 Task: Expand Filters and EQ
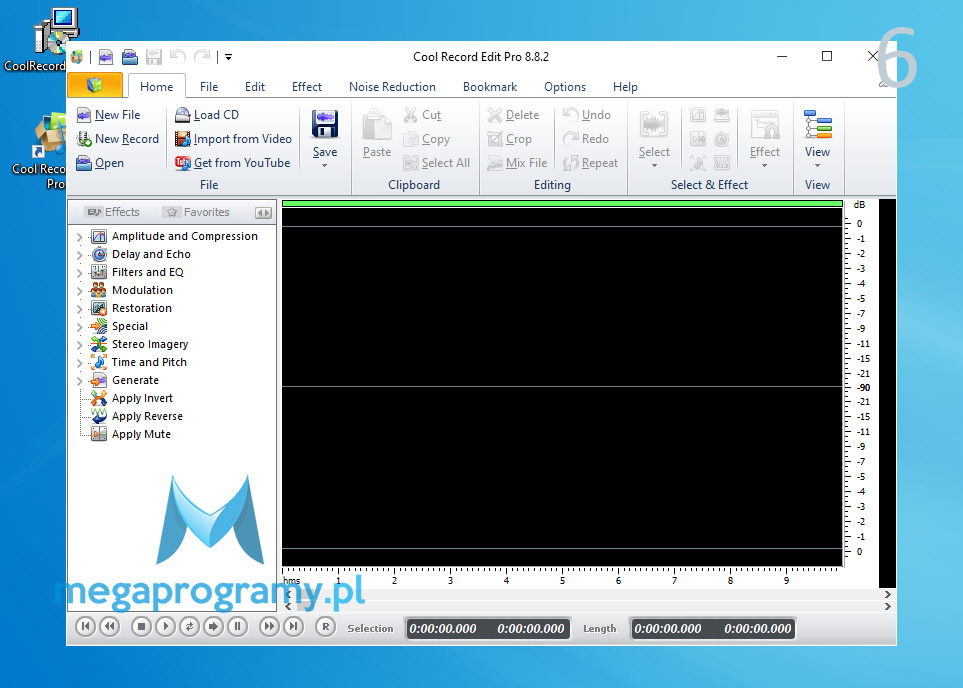coord(79,272)
